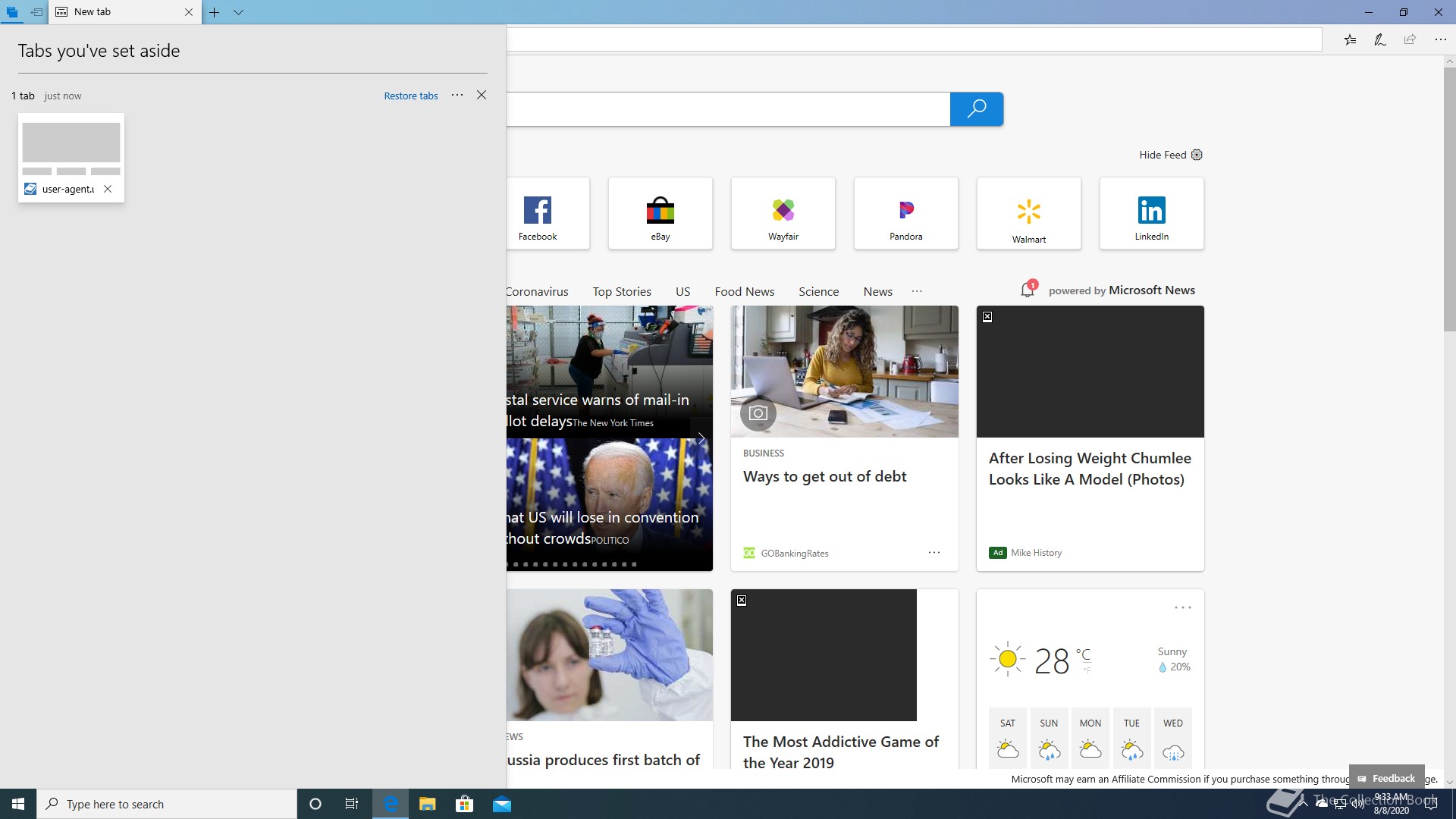Viewport: 1456px width, 819px height.
Task: Remove the set-aside tab group with X
Action: click(x=482, y=95)
